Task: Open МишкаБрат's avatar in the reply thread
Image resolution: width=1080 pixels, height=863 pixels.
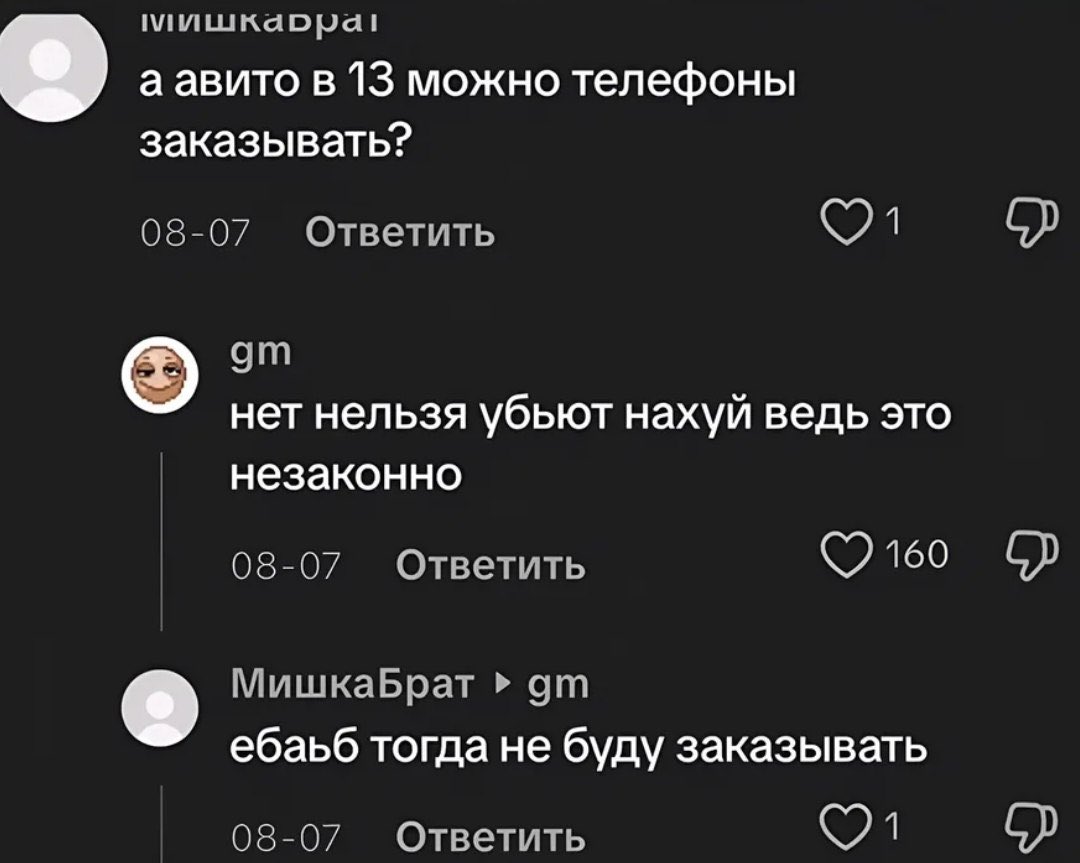Action: click(160, 708)
